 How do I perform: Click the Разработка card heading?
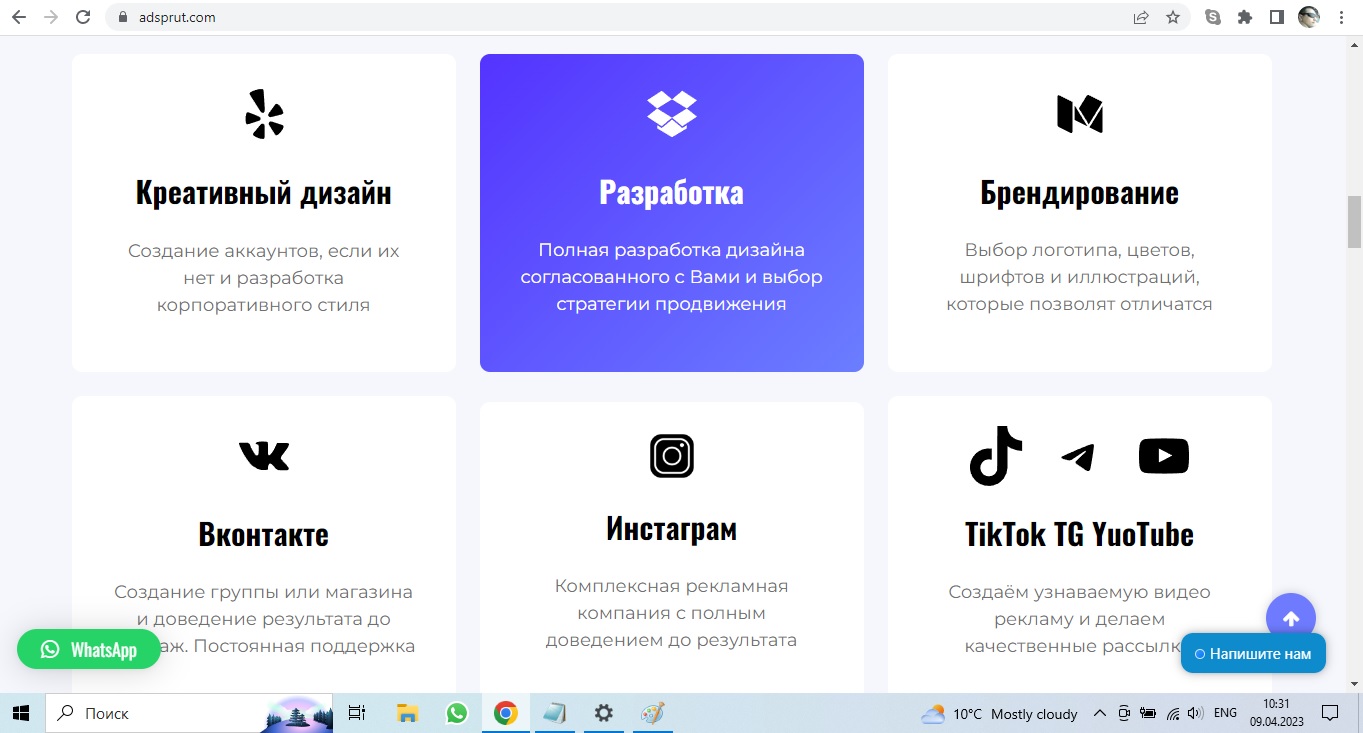(672, 192)
